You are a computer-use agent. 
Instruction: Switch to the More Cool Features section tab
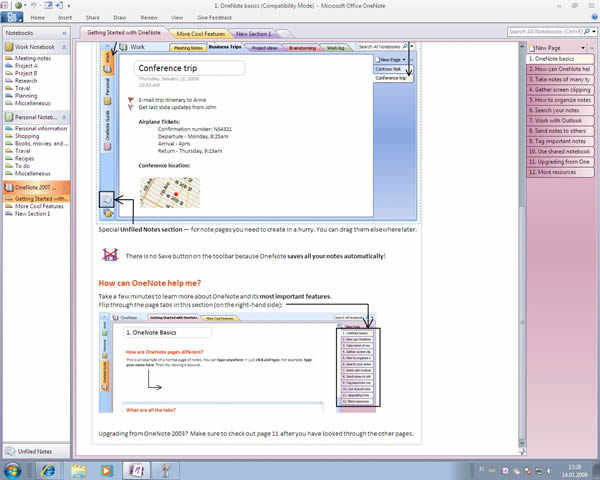(201, 34)
